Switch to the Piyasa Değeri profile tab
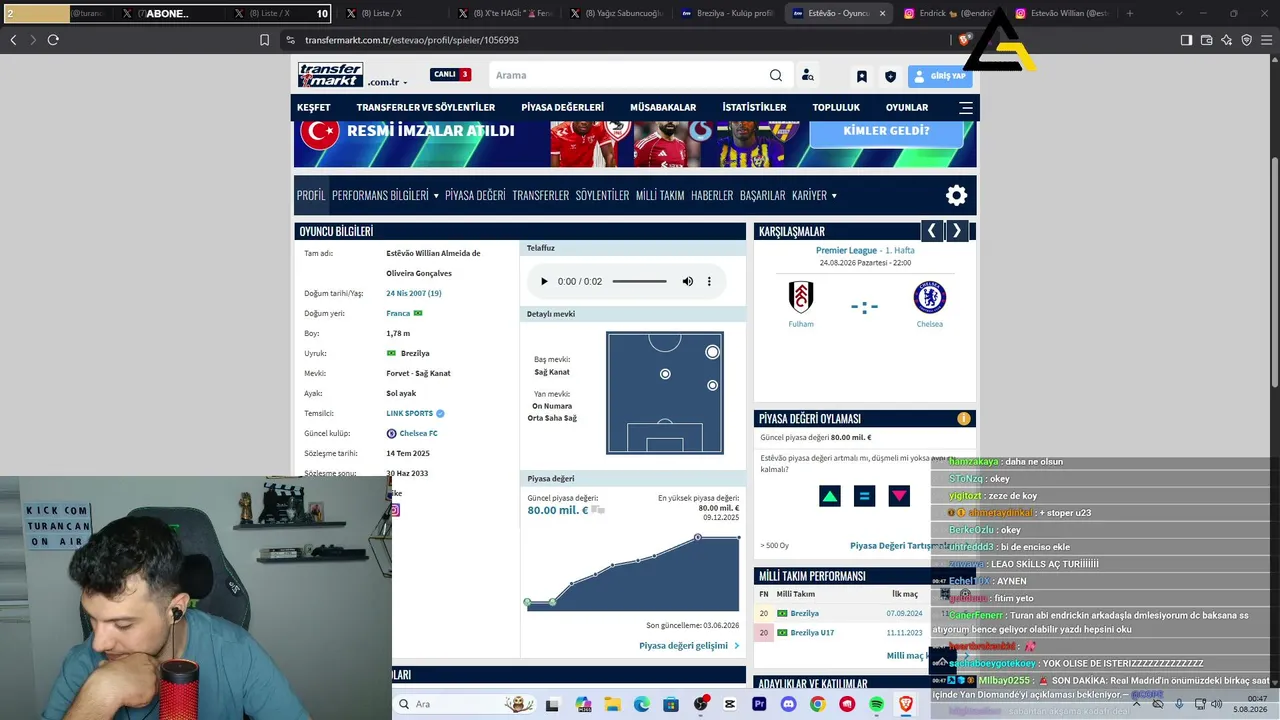Image resolution: width=1280 pixels, height=720 pixels. [x=475, y=195]
